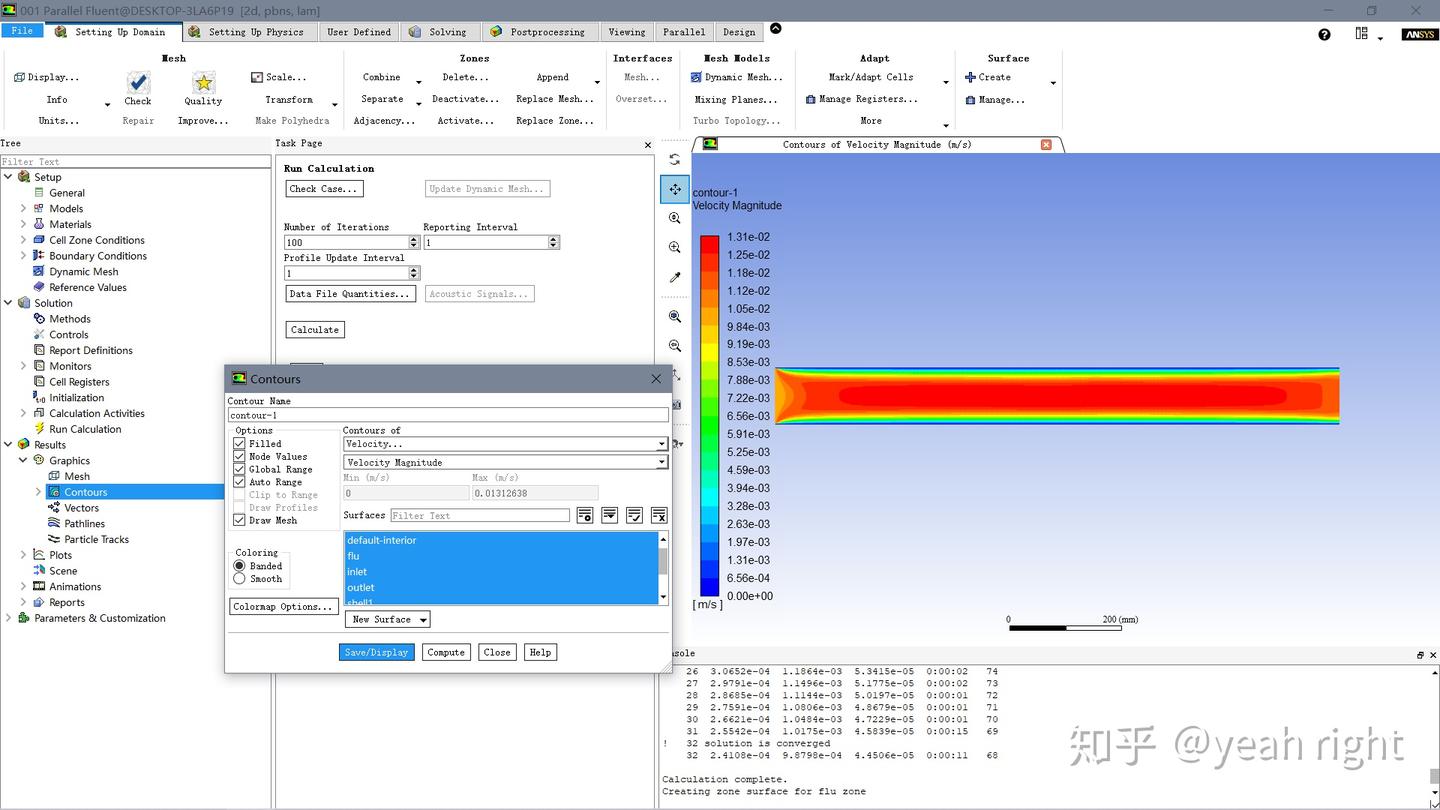Click the pan/translate view tool icon
1440x810 pixels.
tap(675, 189)
